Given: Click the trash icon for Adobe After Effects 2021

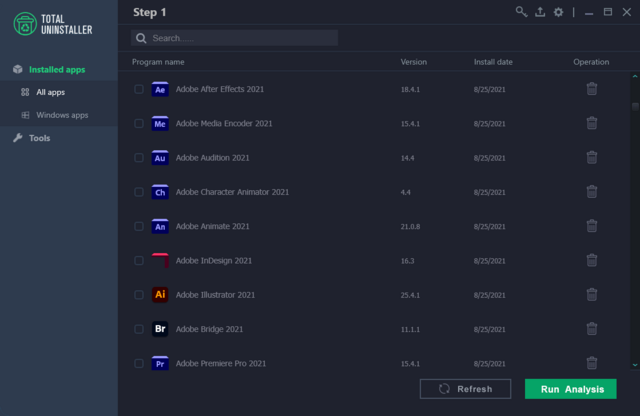Looking at the screenshot, I should click(x=592, y=89).
